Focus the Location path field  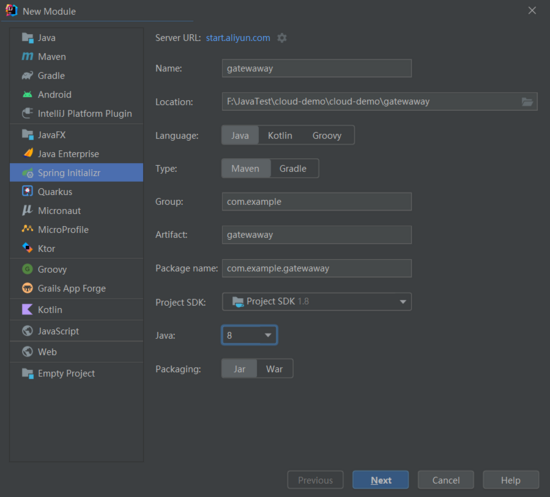[380, 102]
